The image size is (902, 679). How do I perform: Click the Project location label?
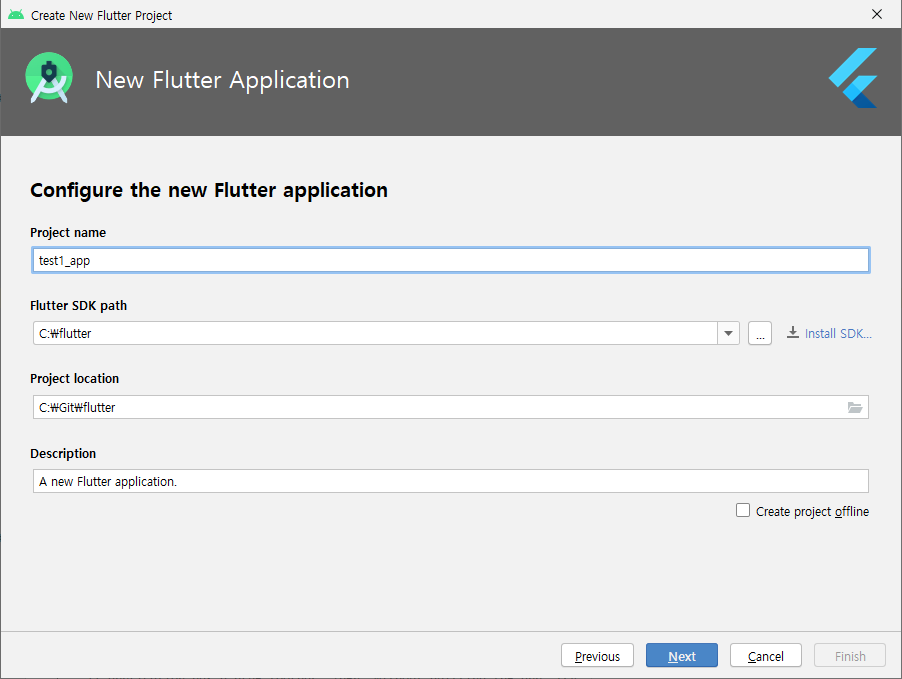pos(74,379)
